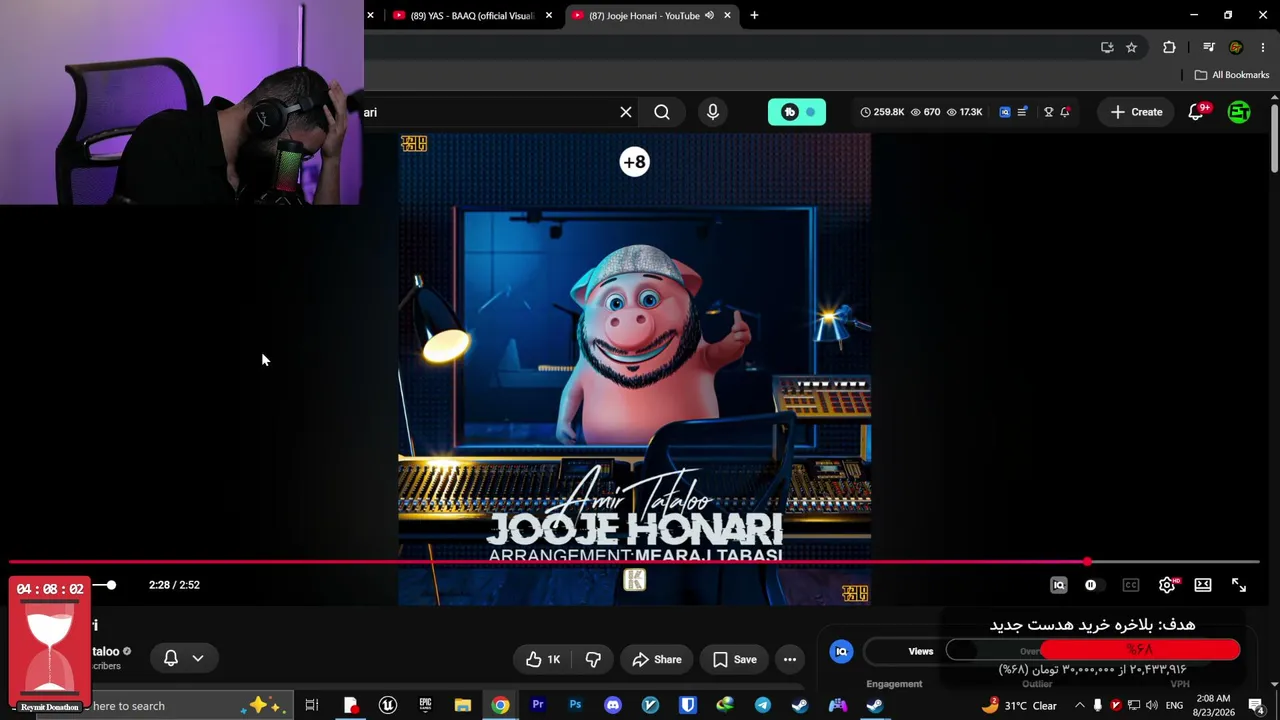
Task: Click the Share button
Action: click(x=657, y=659)
